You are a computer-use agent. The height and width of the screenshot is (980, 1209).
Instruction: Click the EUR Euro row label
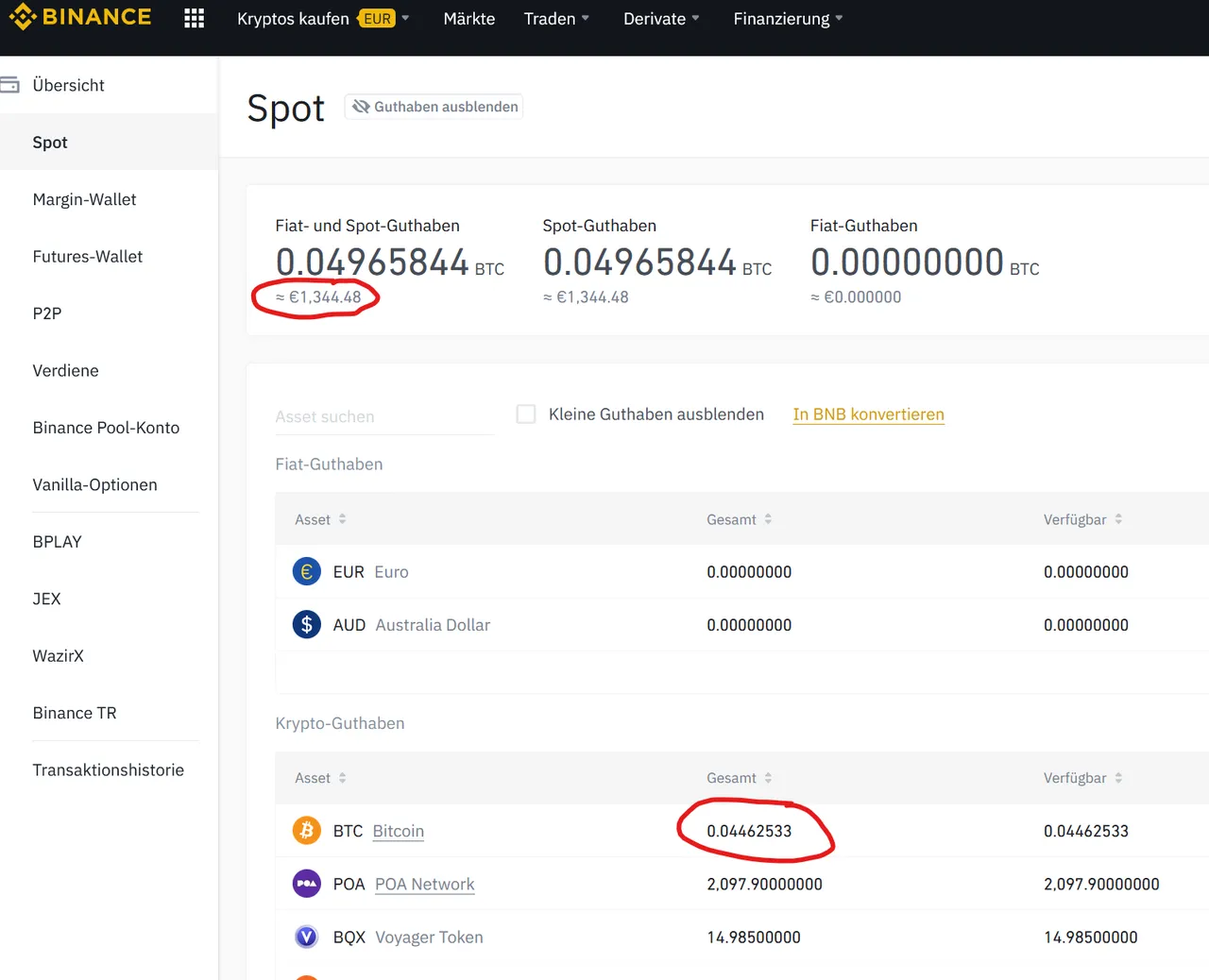click(370, 571)
